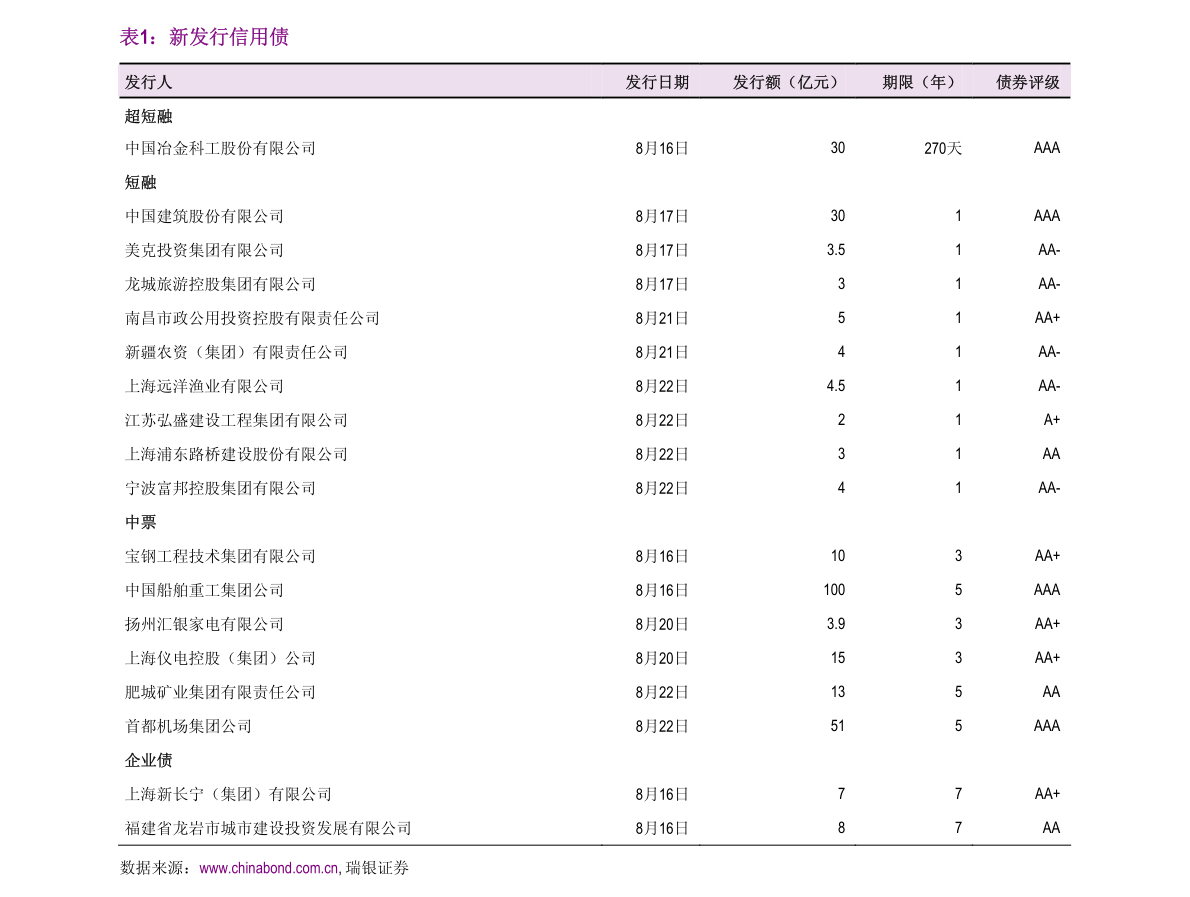The image size is (1190, 897).
Task: Select the 发行人 column header
Action: [x=148, y=82]
